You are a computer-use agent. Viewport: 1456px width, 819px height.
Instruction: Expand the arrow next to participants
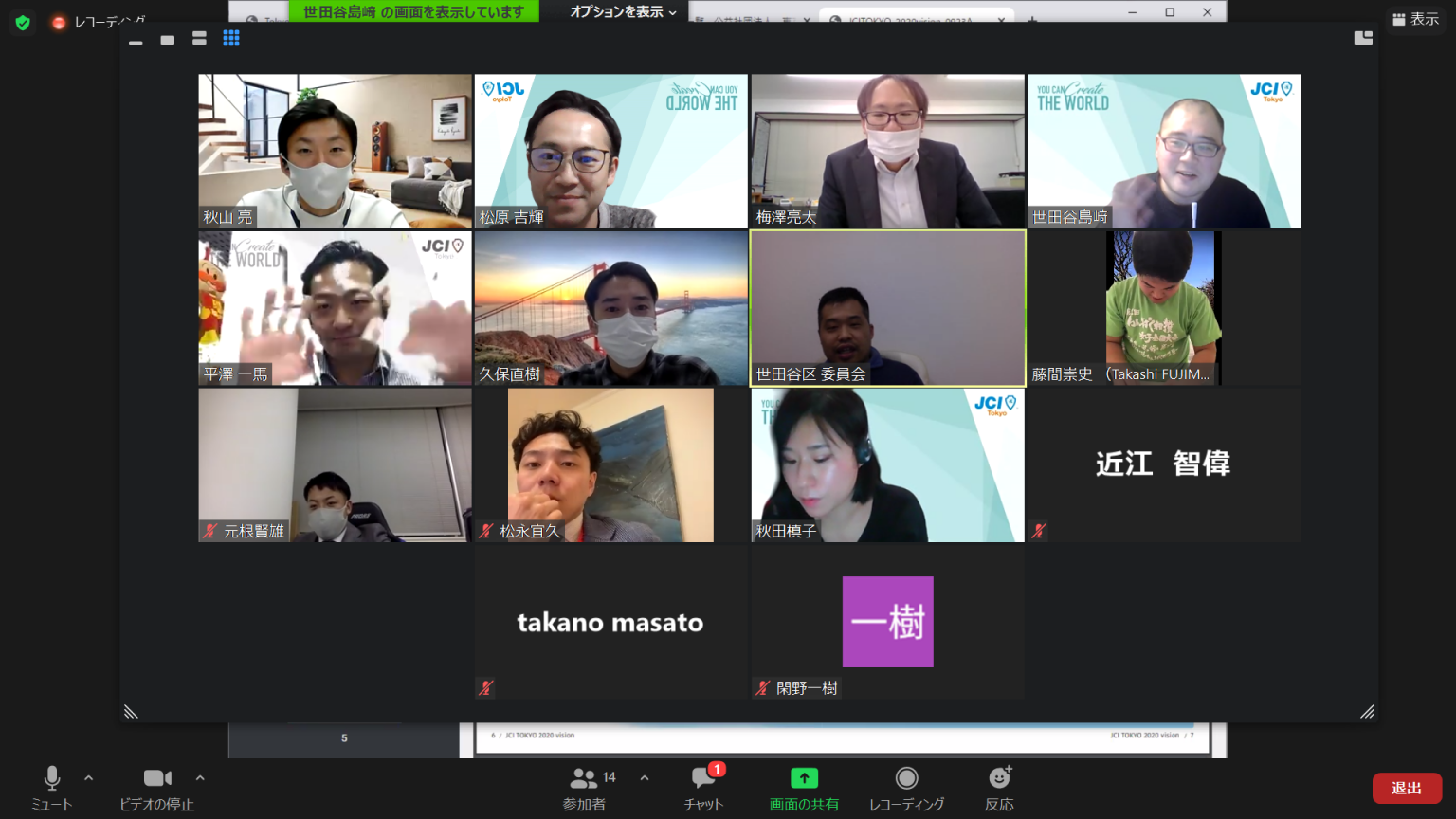point(645,777)
